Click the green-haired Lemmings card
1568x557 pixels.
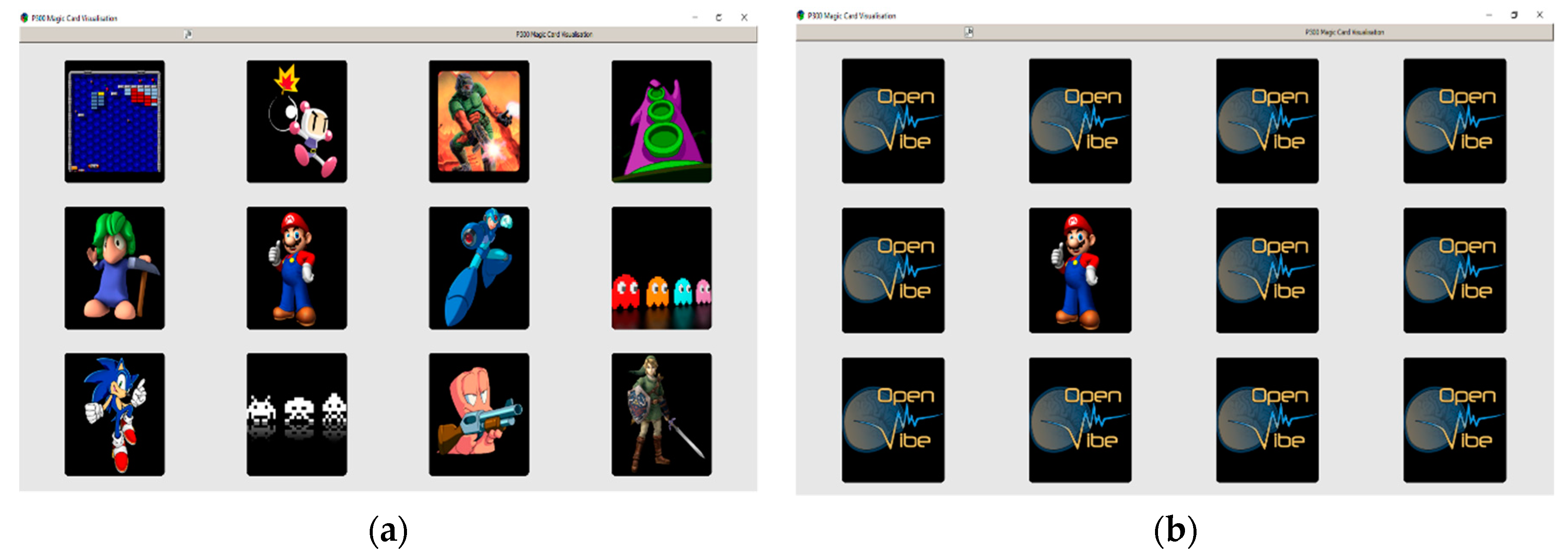point(114,268)
